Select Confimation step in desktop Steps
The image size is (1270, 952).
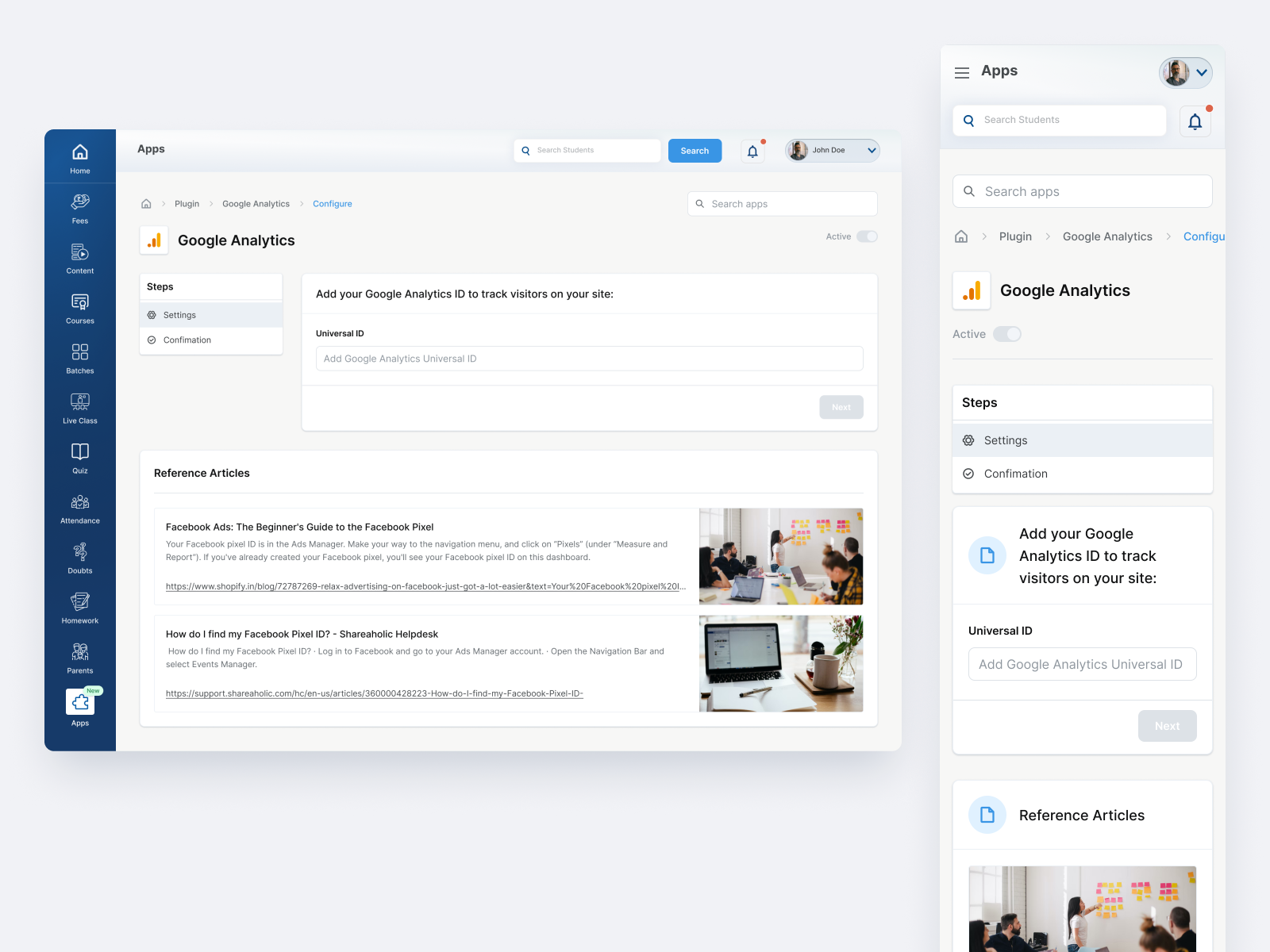coord(211,340)
